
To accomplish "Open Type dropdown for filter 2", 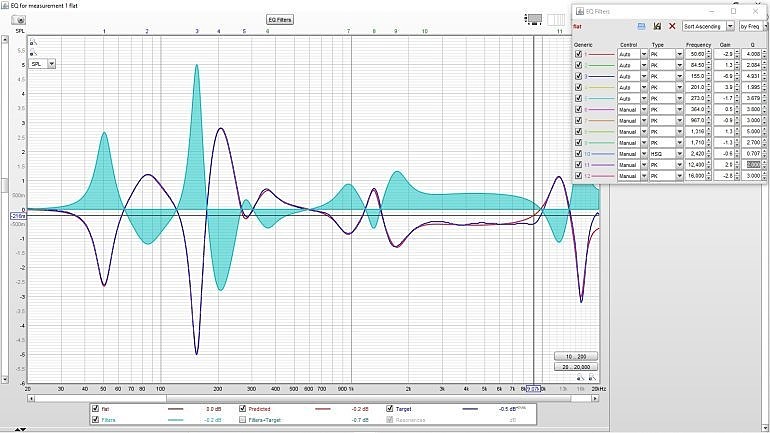I will (x=666, y=65).
